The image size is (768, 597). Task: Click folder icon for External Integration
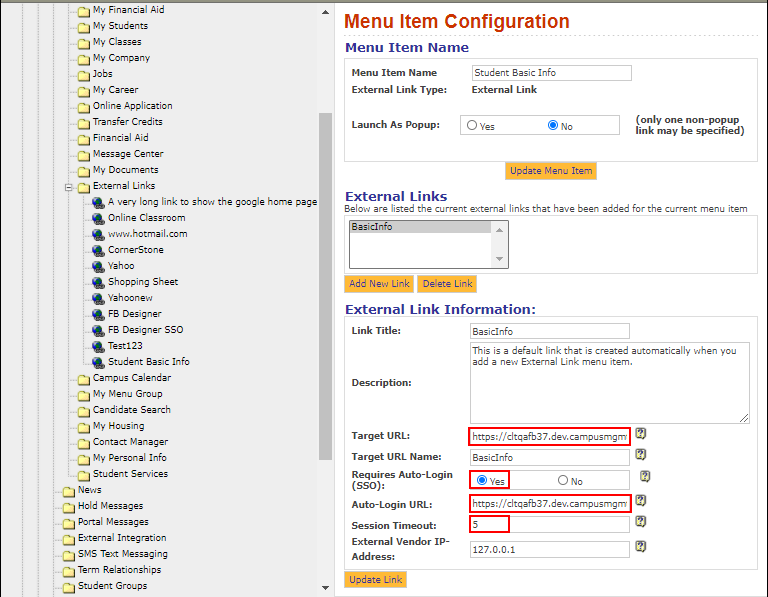pos(69,539)
